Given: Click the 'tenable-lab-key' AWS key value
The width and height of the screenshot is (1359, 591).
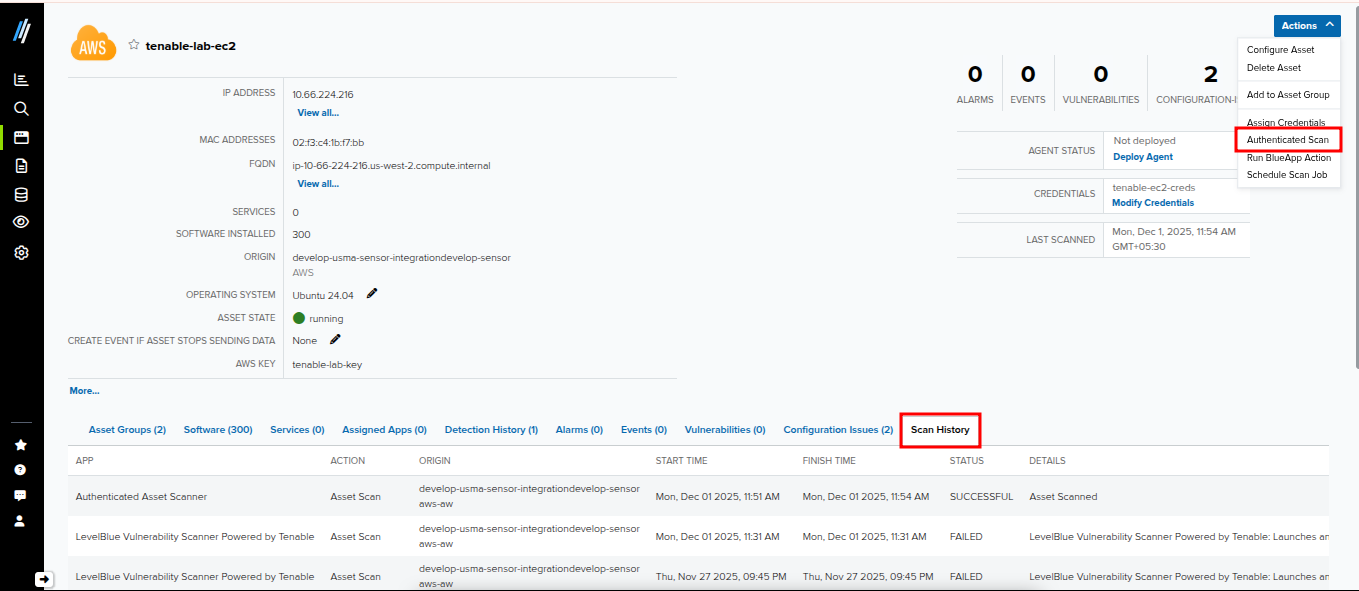Looking at the screenshot, I should [x=327, y=365].
